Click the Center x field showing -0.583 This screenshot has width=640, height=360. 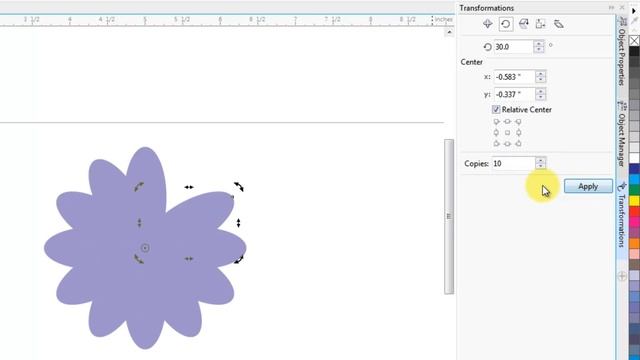(514, 77)
